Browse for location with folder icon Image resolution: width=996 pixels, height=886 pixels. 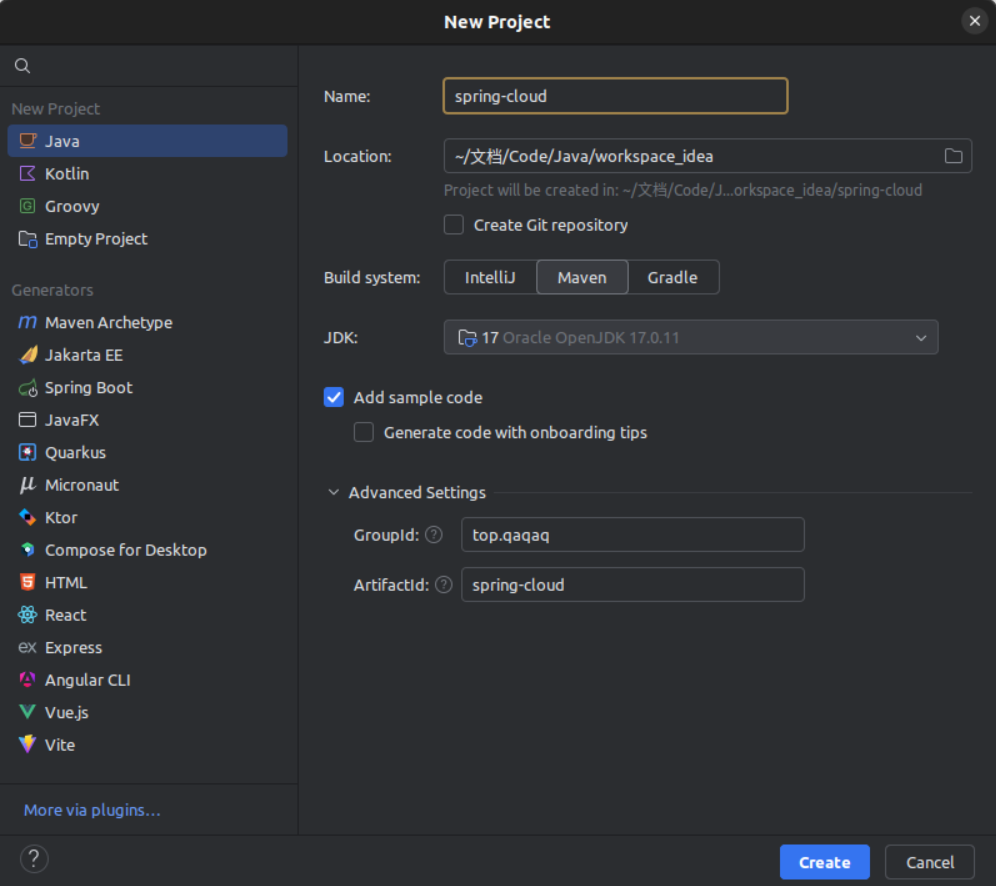(x=953, y=156)
